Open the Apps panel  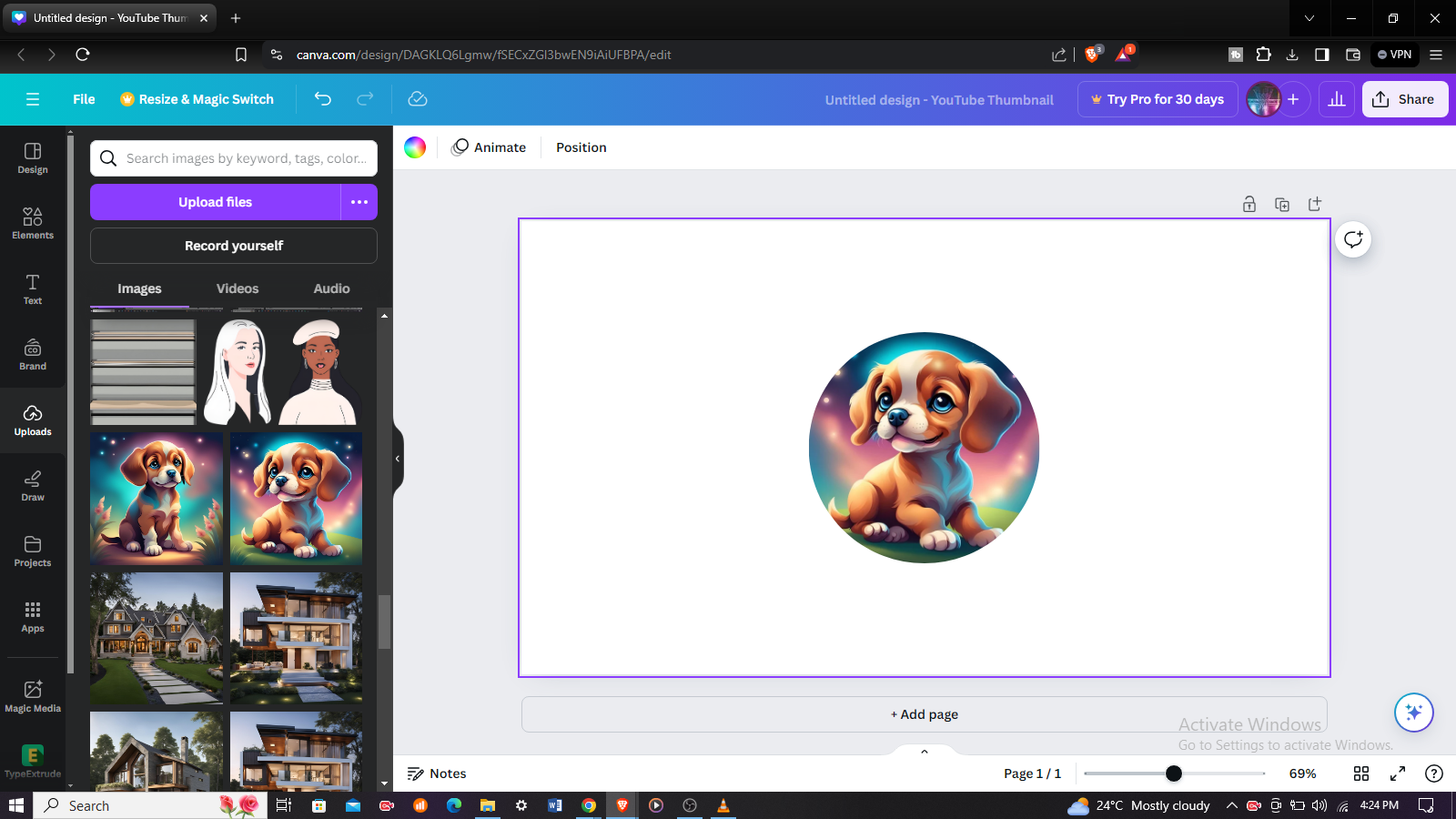[x=33, y=616]
